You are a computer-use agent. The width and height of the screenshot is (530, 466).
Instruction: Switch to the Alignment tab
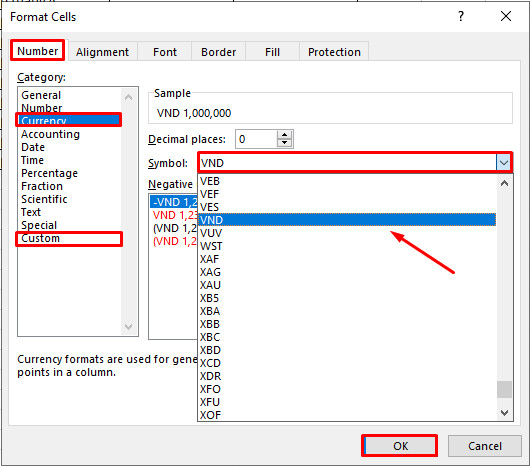point(103,52)
